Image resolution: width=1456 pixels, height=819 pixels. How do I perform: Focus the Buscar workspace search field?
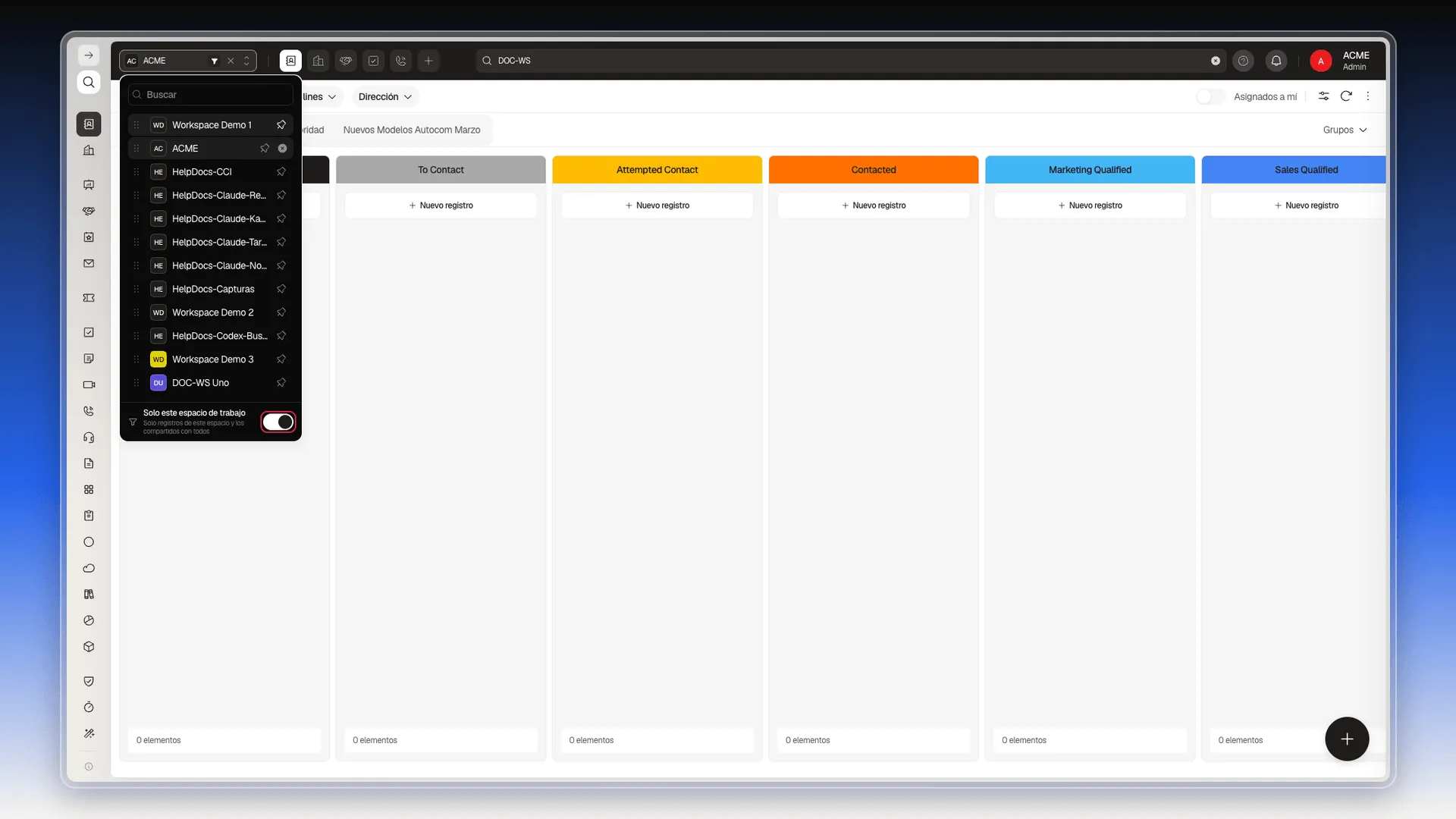pyautogui.click(x=211, y=95)
